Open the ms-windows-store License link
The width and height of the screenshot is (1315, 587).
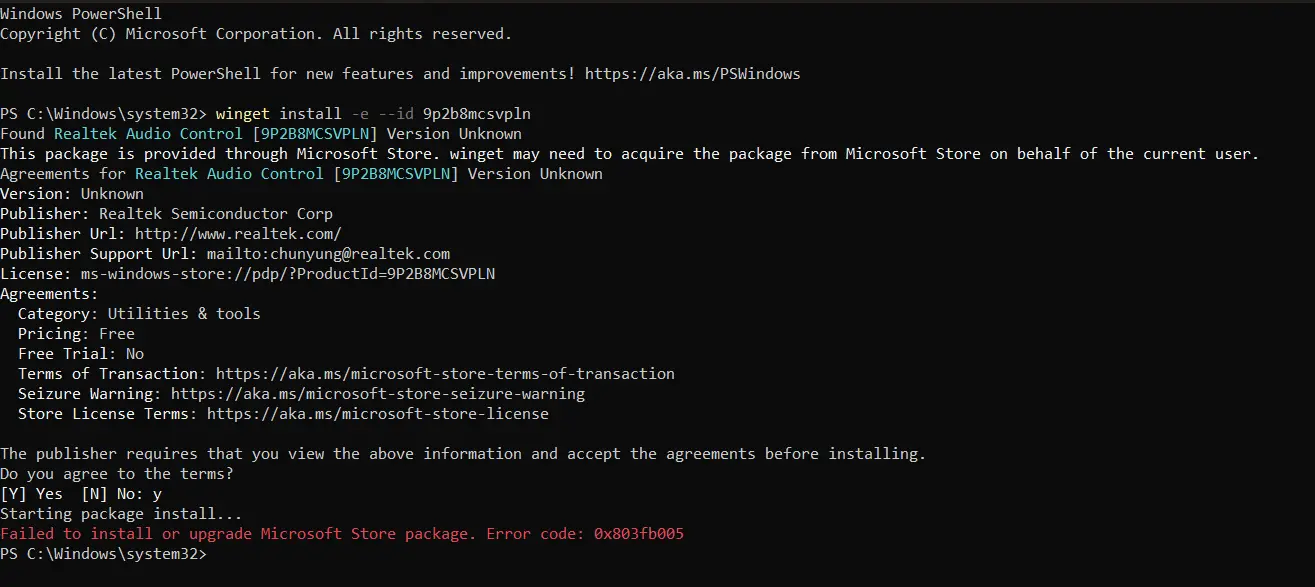tap(288, 274)
